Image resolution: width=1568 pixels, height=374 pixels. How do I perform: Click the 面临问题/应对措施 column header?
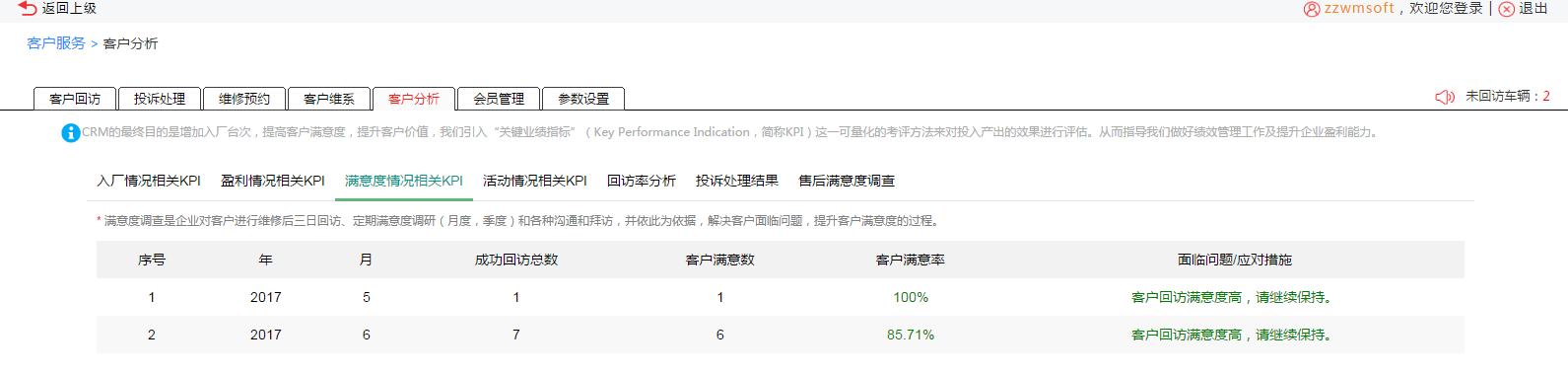1235,260
